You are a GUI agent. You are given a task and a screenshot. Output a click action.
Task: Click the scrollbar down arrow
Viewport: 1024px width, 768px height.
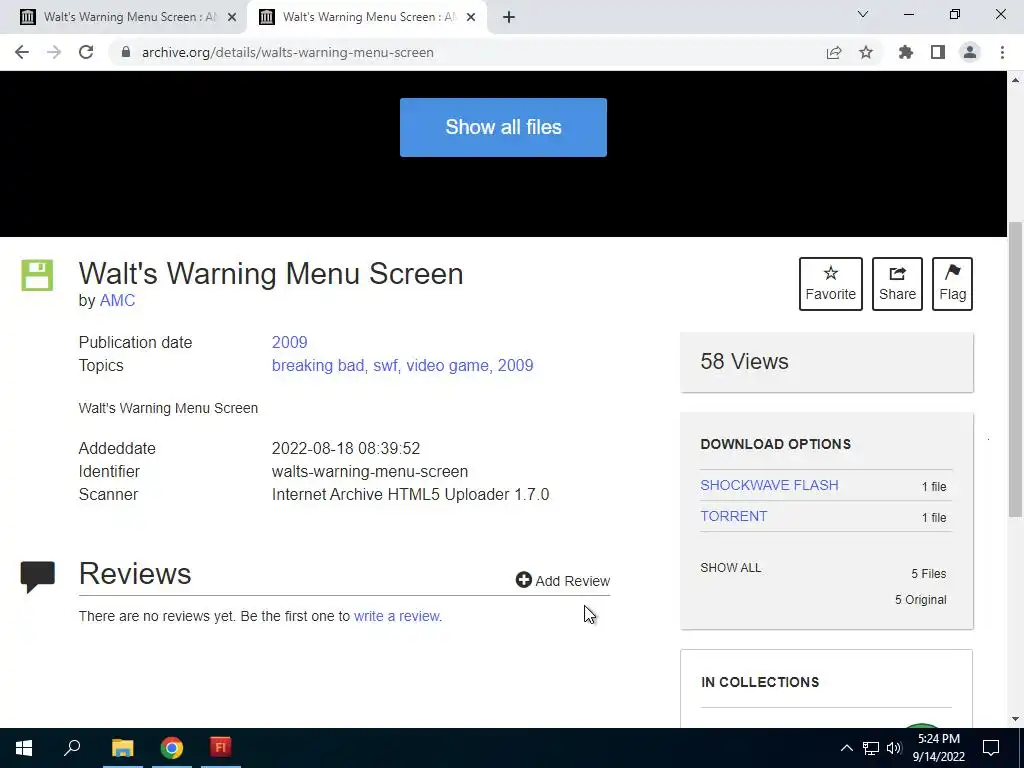tap(1015, 719)
